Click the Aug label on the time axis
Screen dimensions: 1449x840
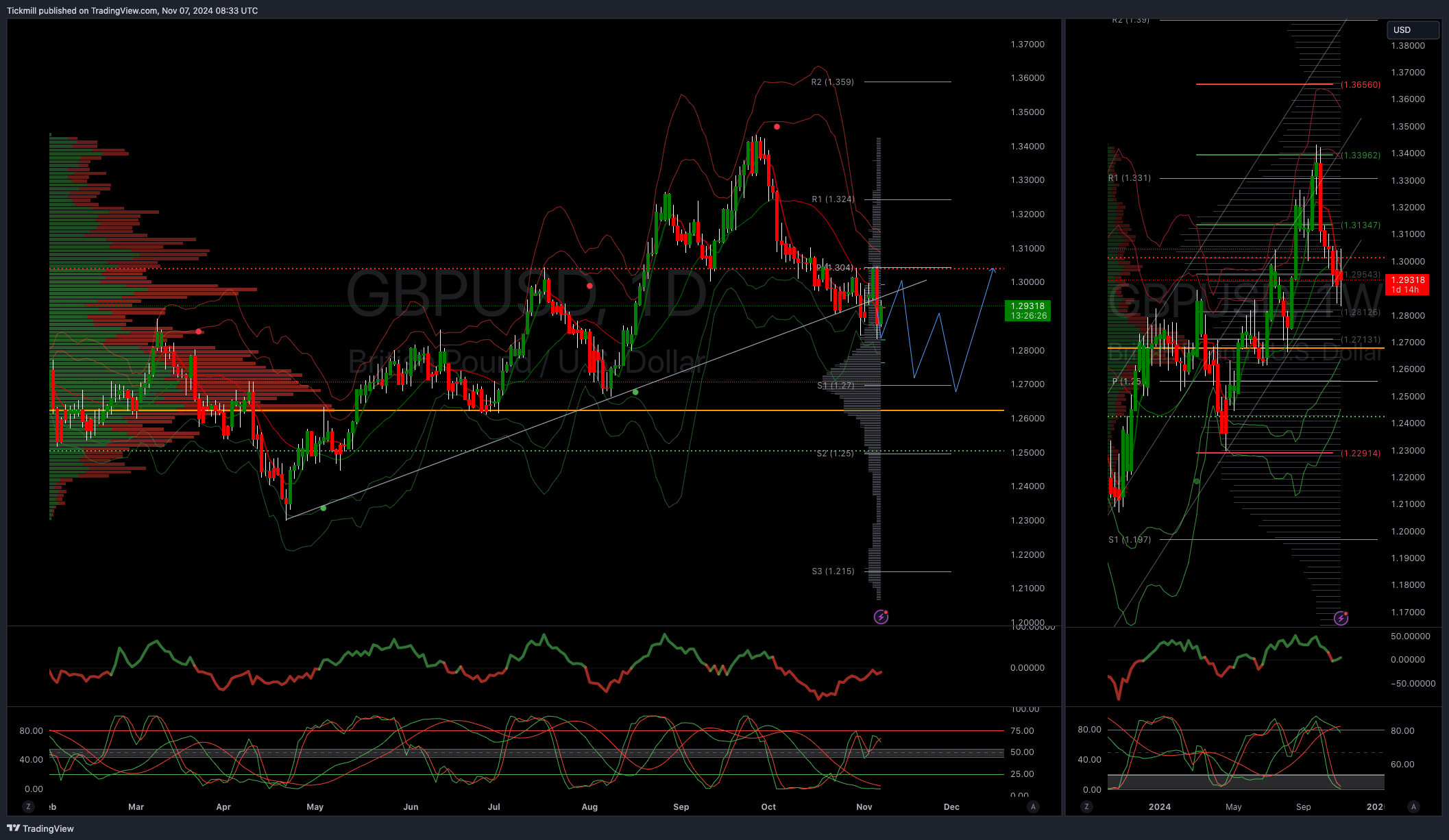[589, 807]
